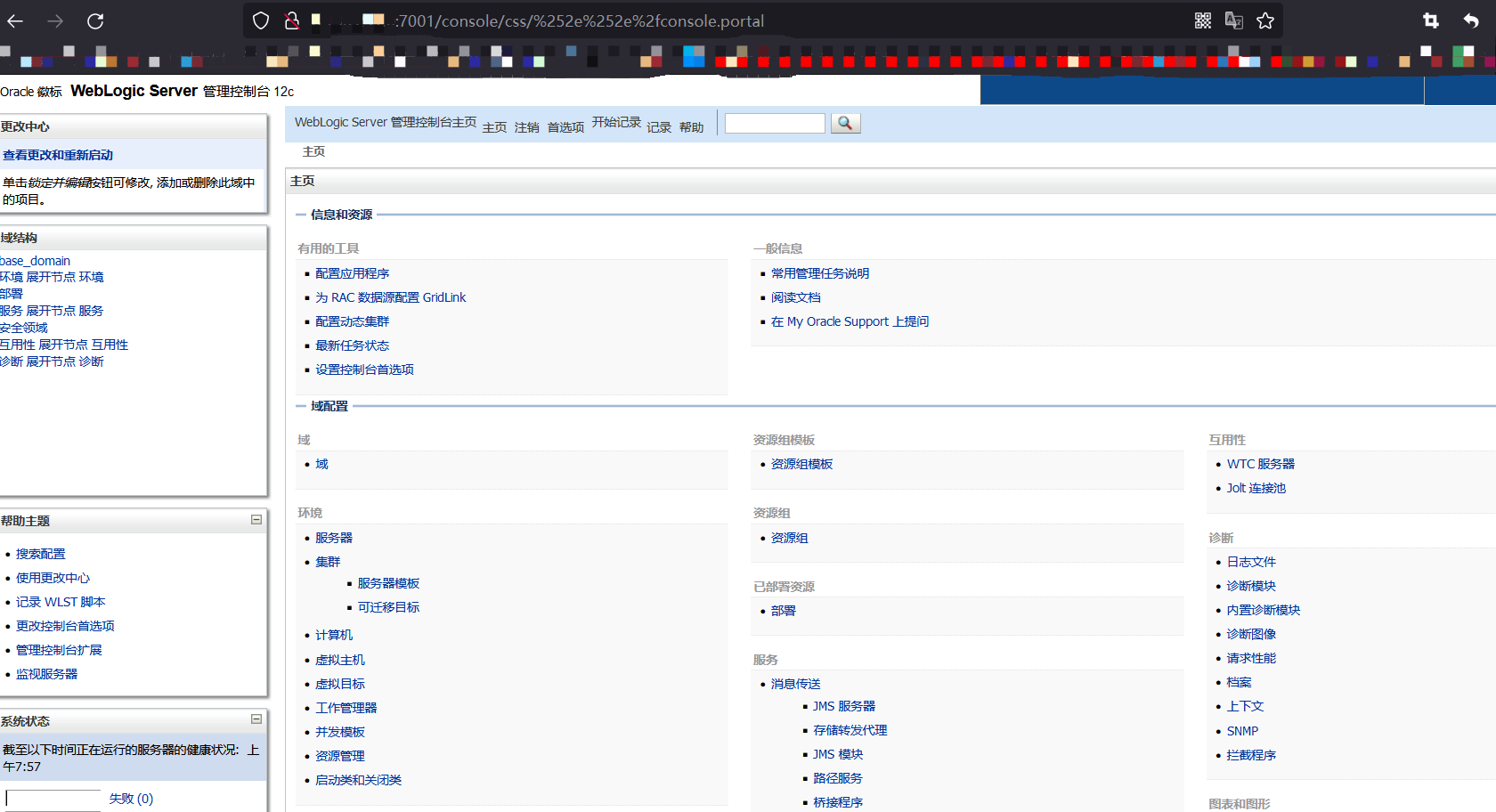
Task: Collapse the 系统状态 panel
Action: pyautogui.click(x=256, y=719)
